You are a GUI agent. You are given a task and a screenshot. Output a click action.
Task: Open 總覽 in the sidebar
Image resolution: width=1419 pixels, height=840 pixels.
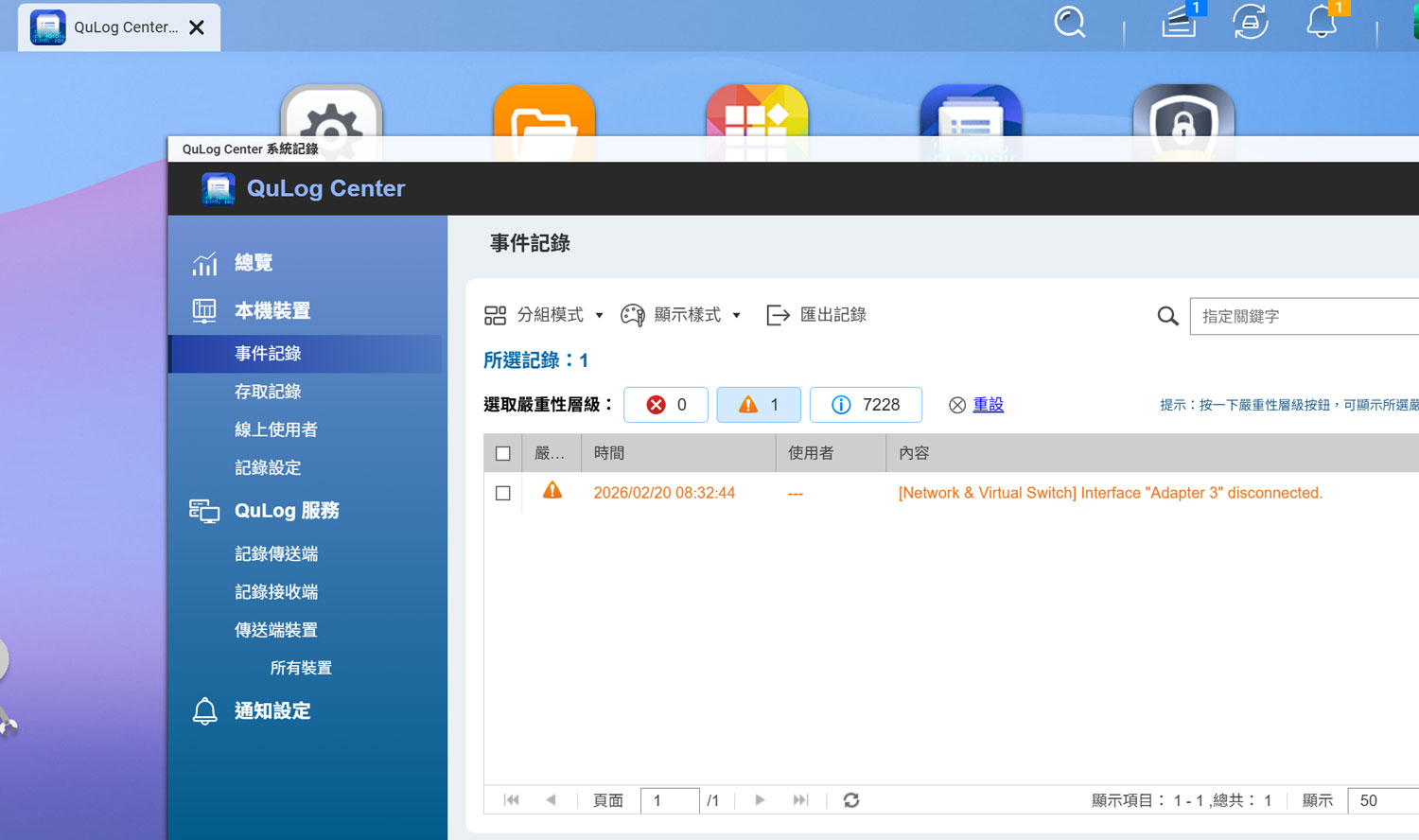point(254,263)
